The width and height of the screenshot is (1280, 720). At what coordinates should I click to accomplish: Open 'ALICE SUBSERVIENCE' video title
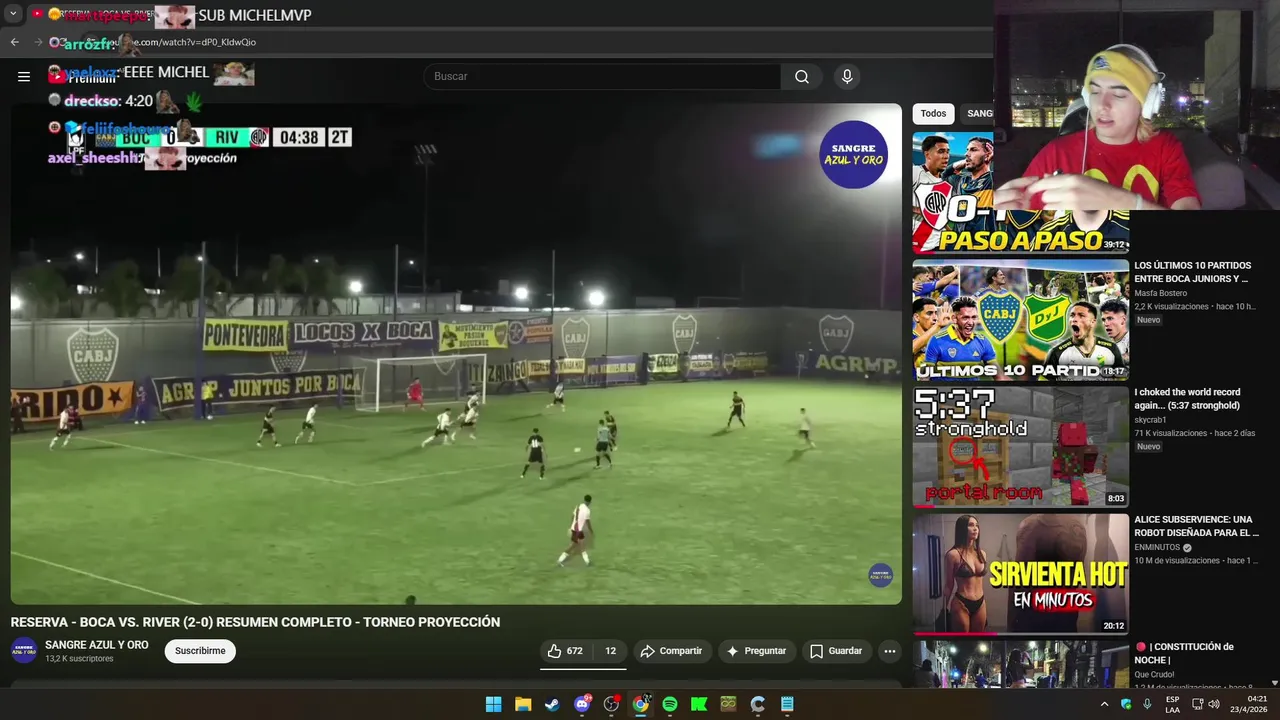click(1196, 526)
